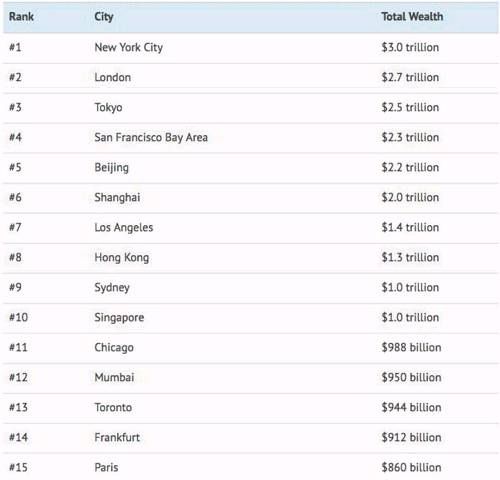Click the Total Wealth column header
Viewport: 500px width, 480px height.
click(412, 17)
